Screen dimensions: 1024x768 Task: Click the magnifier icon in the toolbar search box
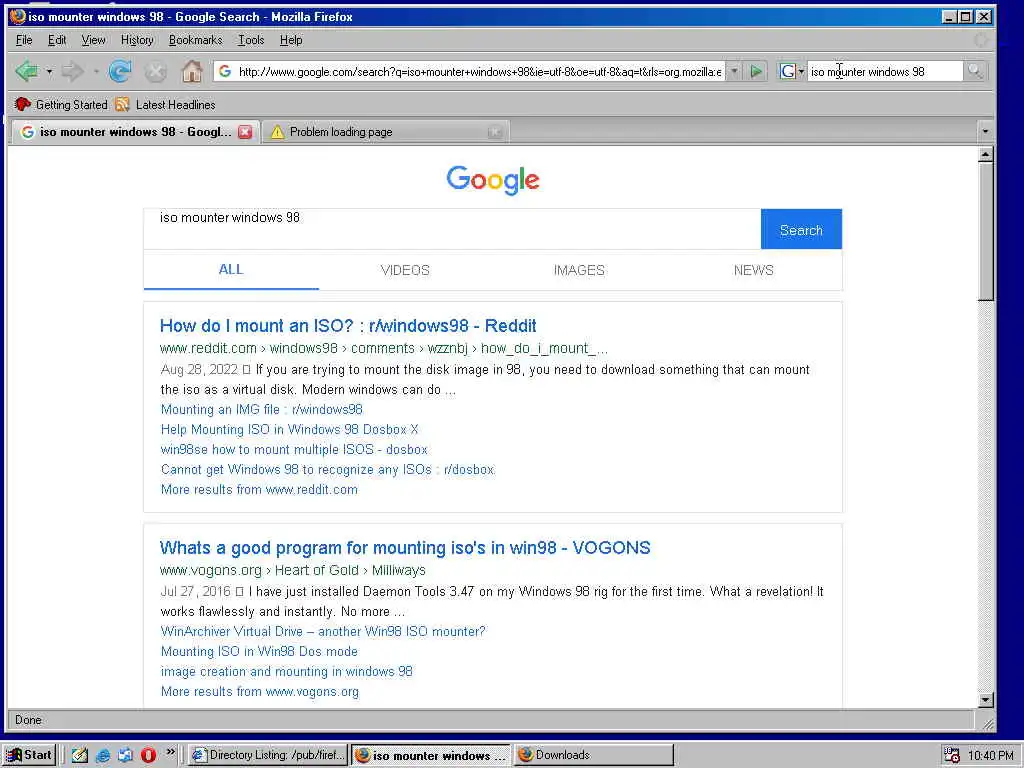click(974, 71)
